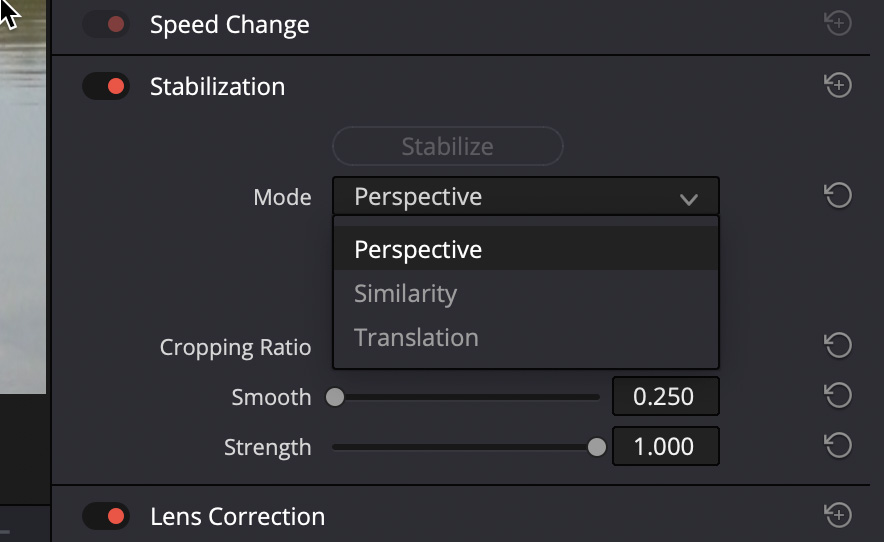Click the Strength value field 1.000
Screen dimensions: 884x542
[x=666, y=446]
